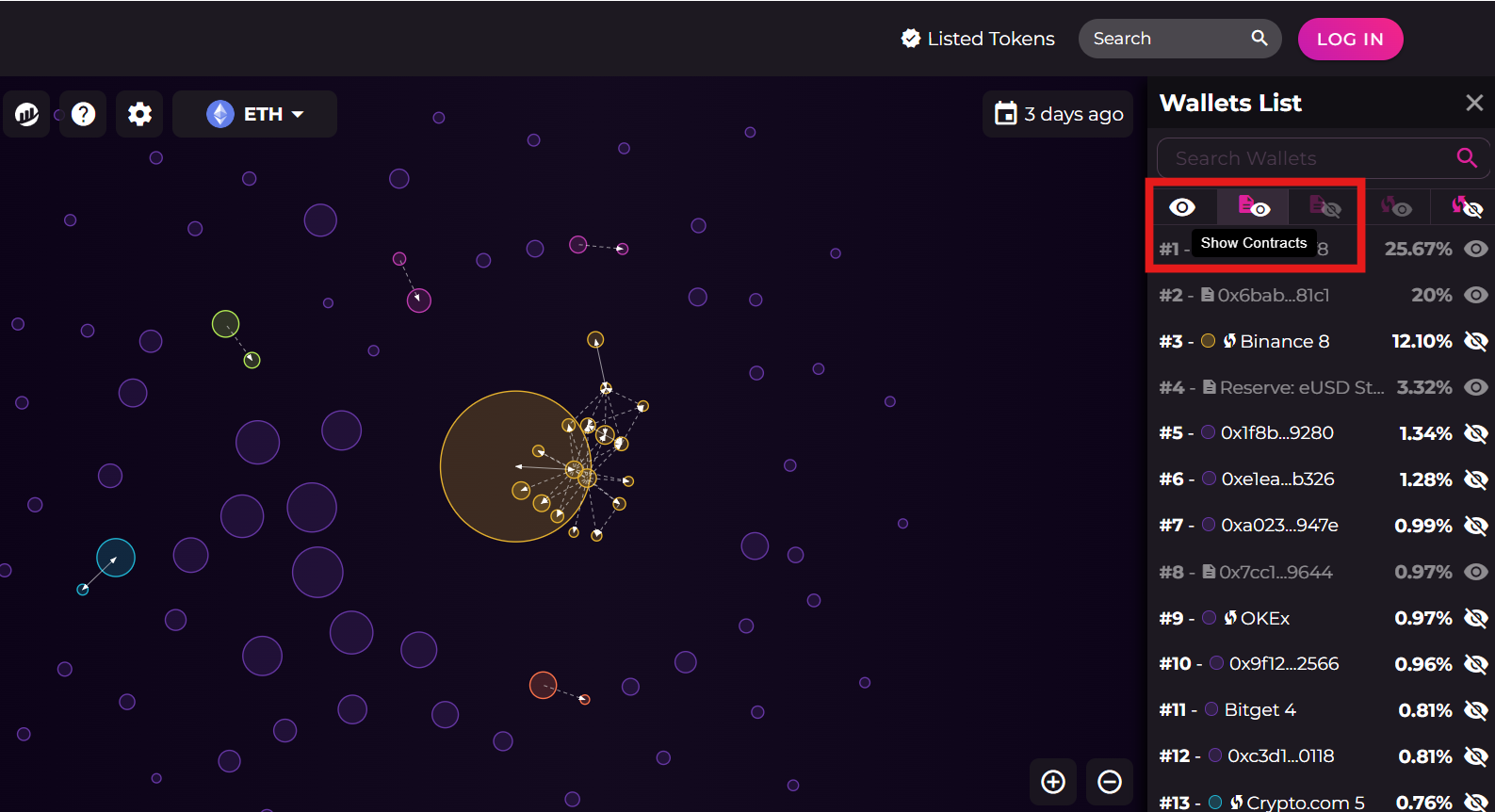Click the purple color dot next to 0x1f8b...9280
The height and width of the screenshot is (812, 1495).
click(x=1208, y=432)
